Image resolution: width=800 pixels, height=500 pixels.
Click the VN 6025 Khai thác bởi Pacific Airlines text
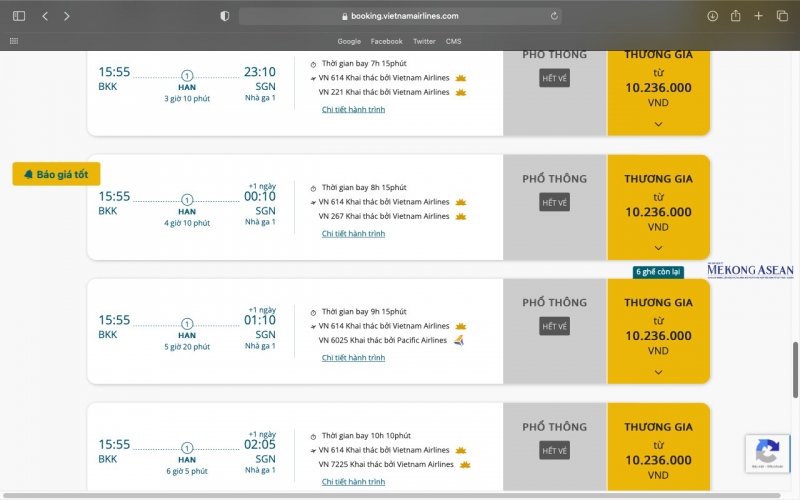[x=383, y=340]
